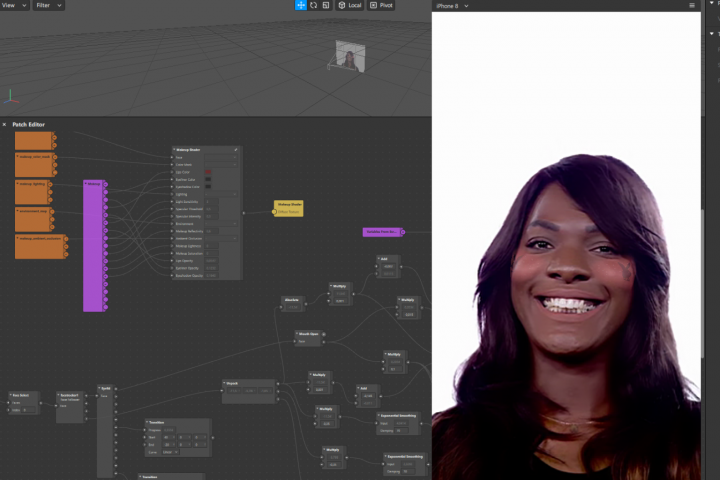Click the yellow patch Diffuse Texture input port
Image resolution: width=720 pixels, height=480 pixels.
(275, 212)
